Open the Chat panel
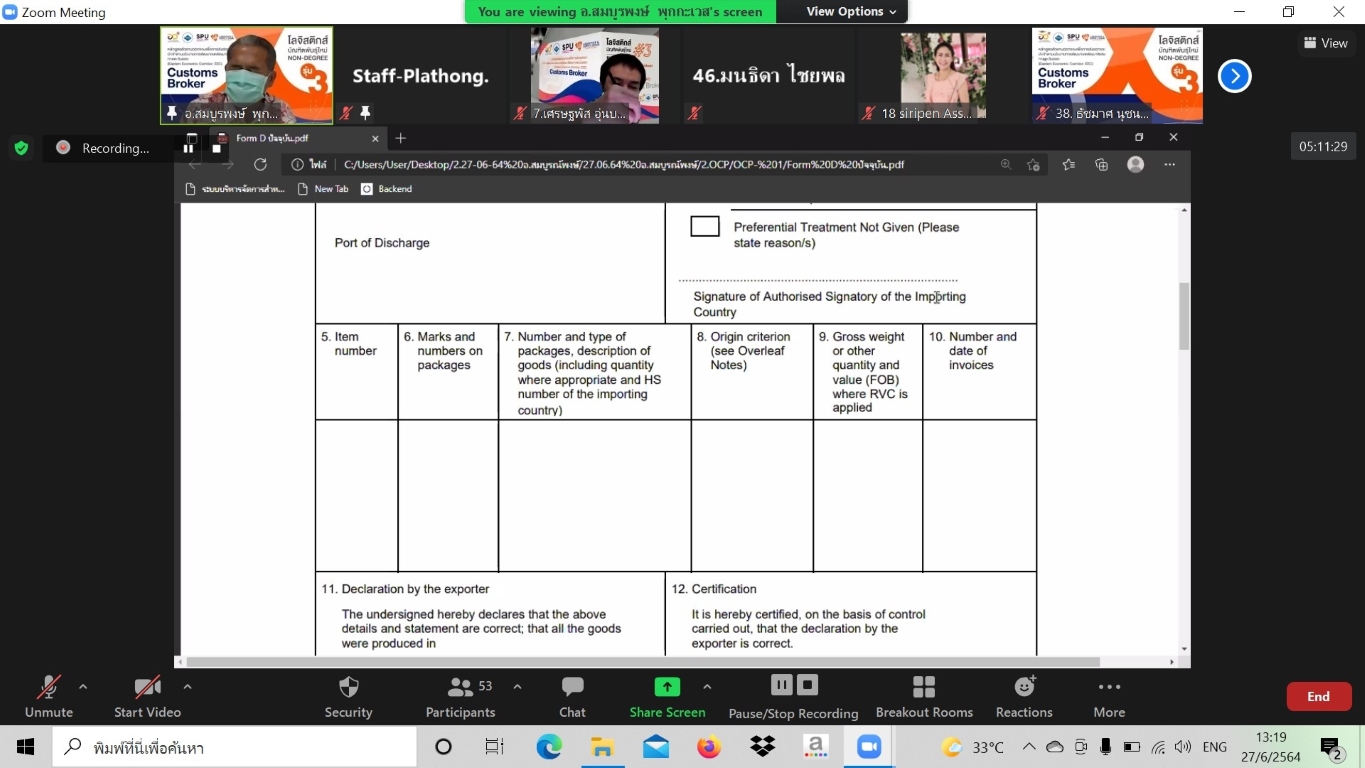This screenshot has height=768, width=1365. tap(572, 696)
